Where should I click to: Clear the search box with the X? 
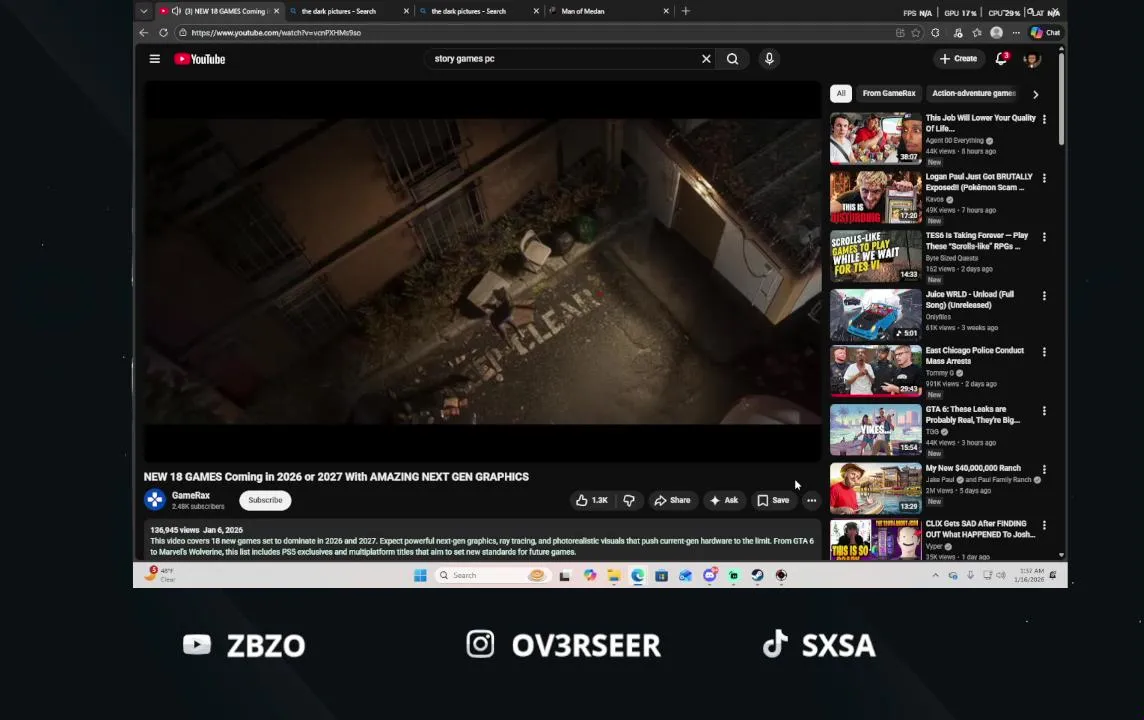point(706,59)
